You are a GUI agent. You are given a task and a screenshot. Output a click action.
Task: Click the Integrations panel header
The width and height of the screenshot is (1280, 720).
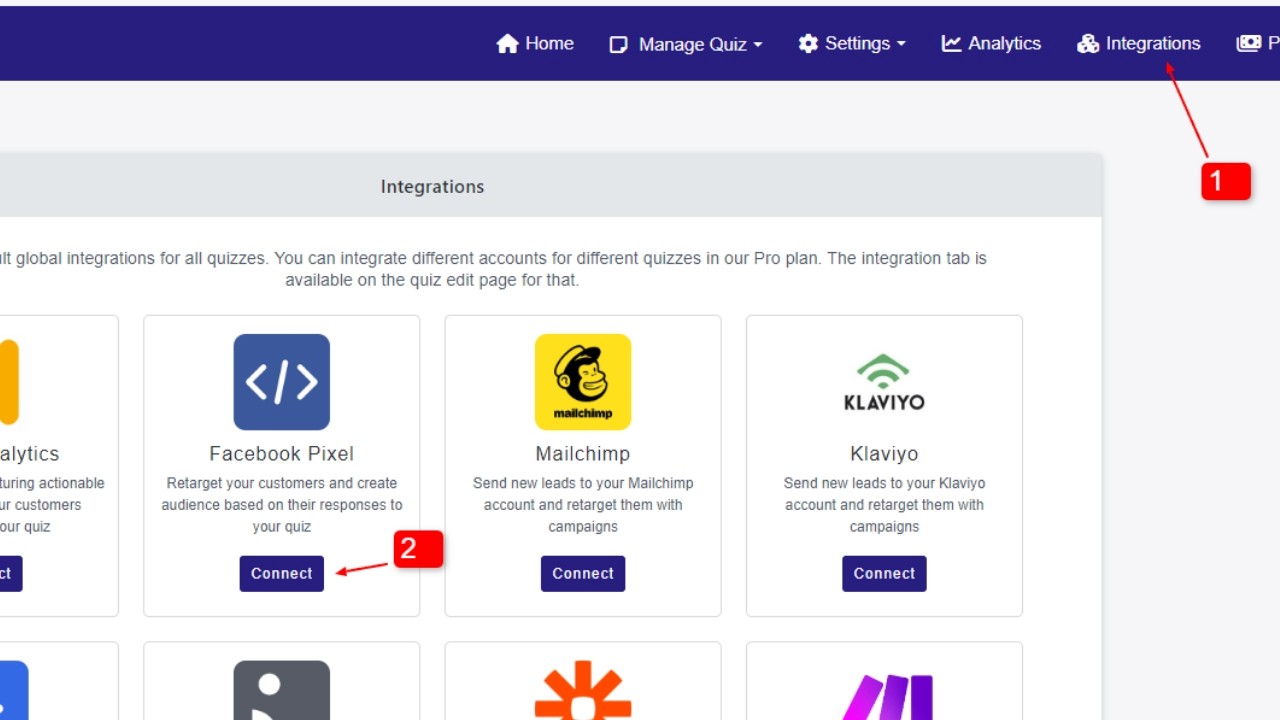(551, 186)
